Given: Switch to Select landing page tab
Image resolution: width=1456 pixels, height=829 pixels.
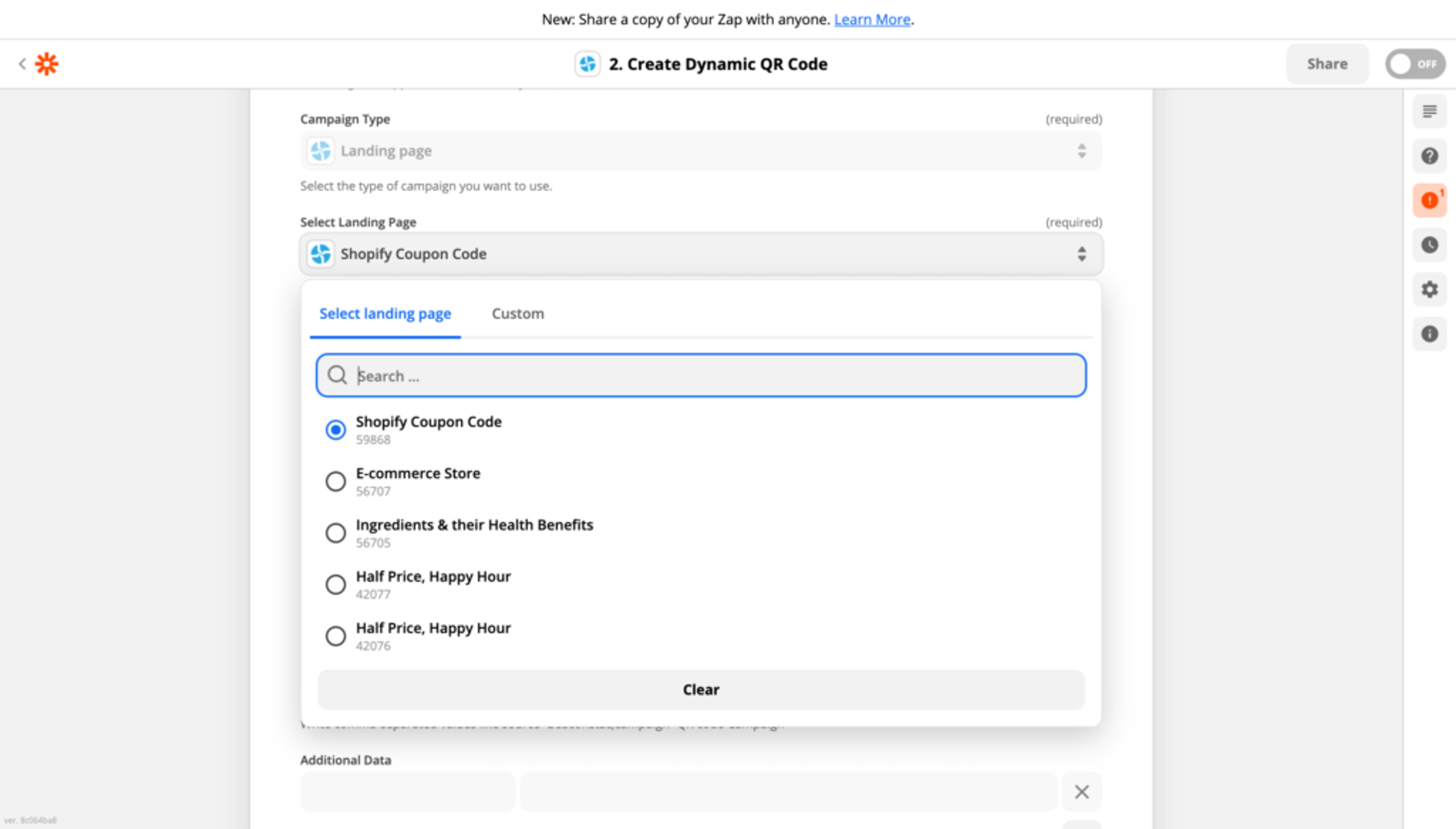Looking at the screenshot, I should [385, 314].
